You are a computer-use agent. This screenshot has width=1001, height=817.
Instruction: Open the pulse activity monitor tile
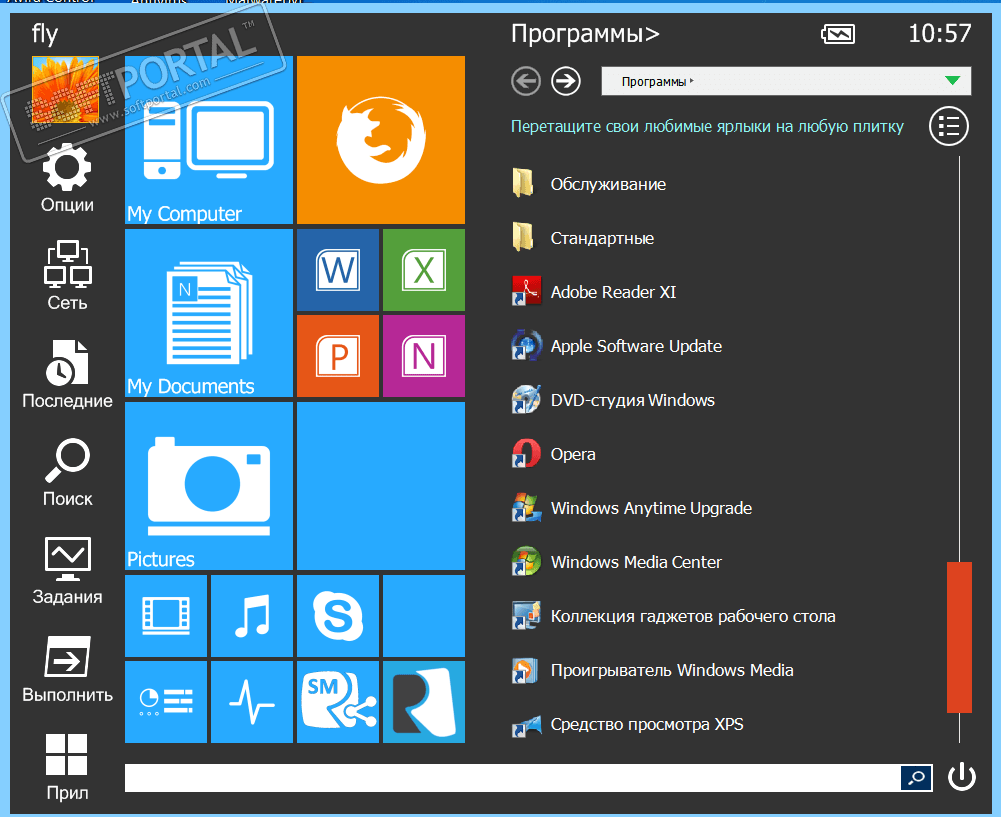[252, 702]
